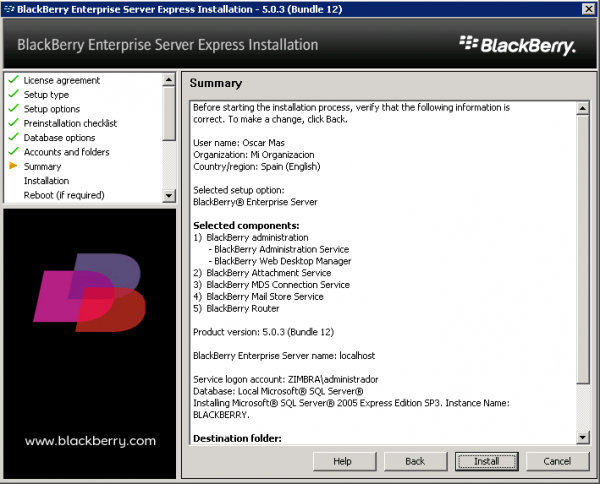
Task: Click the 'User name: Oscar Mas' line
Action: [239, 143]
